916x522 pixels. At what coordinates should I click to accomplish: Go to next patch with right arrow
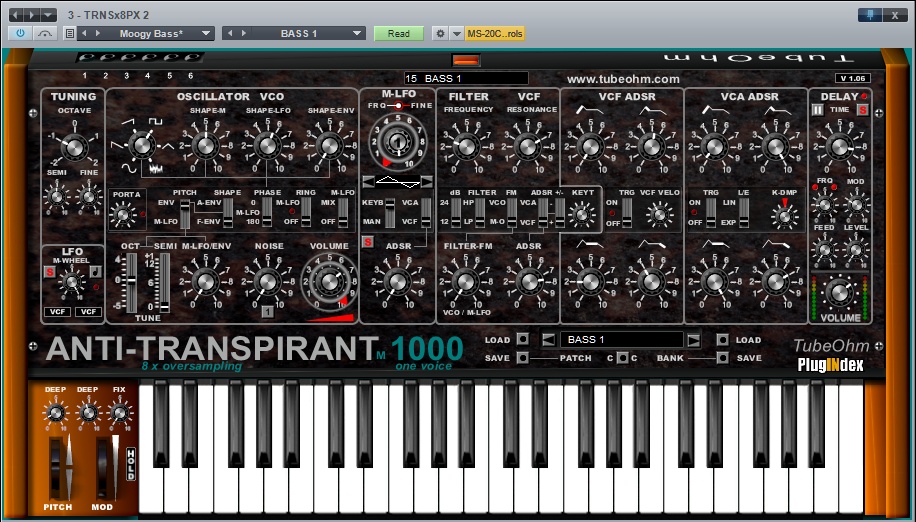tap(693, 340)
